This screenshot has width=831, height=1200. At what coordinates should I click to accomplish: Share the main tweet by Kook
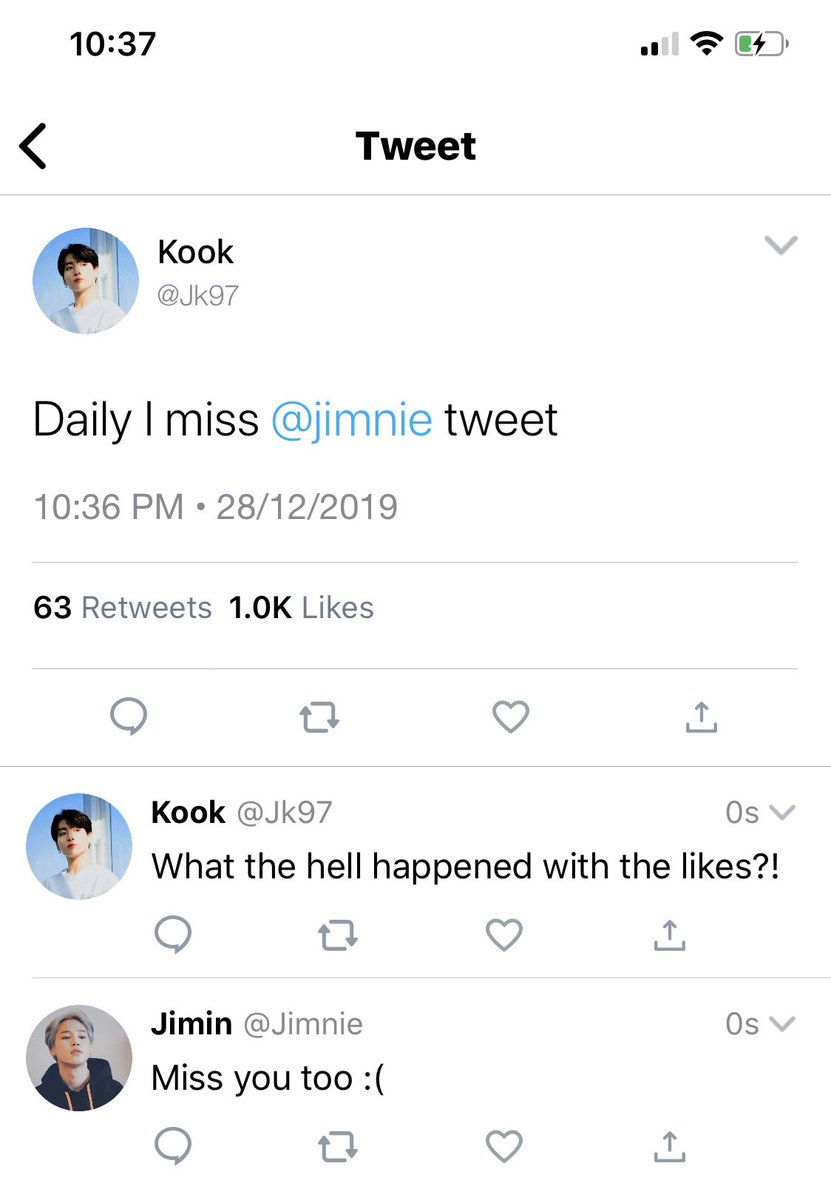click(702, 717)
